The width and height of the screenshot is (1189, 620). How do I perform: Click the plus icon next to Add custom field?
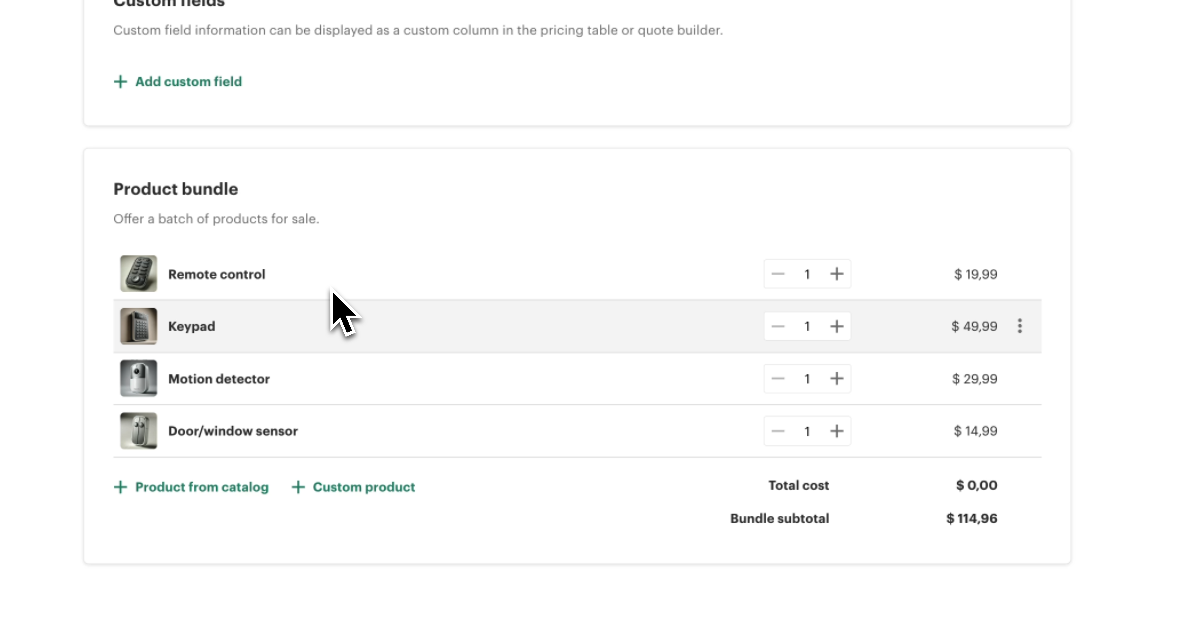click(120, 81)
